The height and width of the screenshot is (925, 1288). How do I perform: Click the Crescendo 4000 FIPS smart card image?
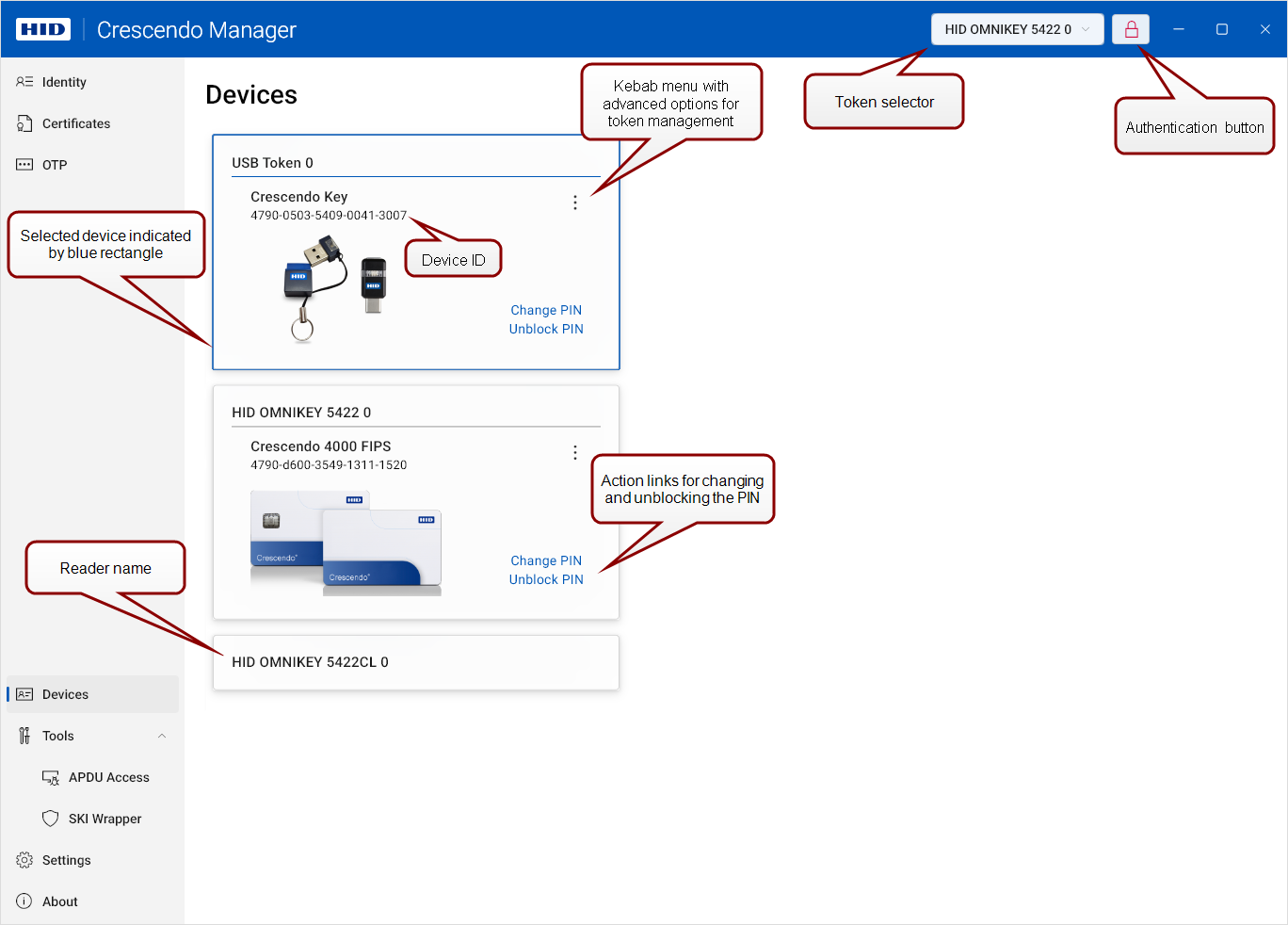pos(346,544)
